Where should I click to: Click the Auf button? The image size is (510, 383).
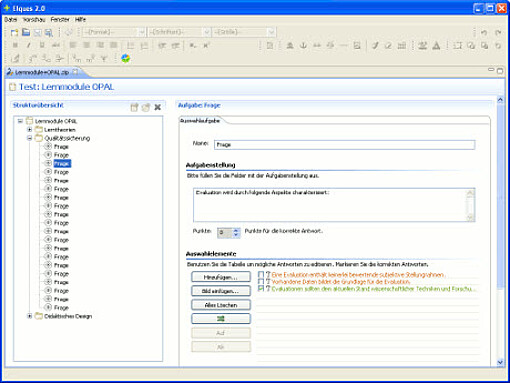[x=221, y=333]
